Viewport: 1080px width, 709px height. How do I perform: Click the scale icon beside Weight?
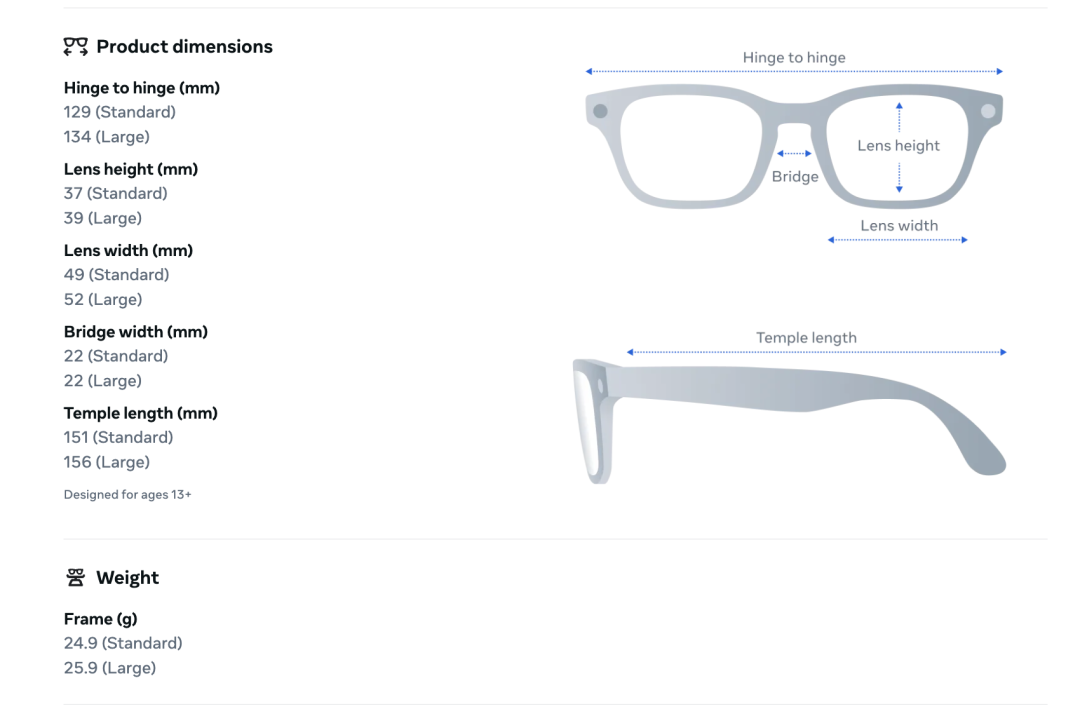tap(76, 577)
